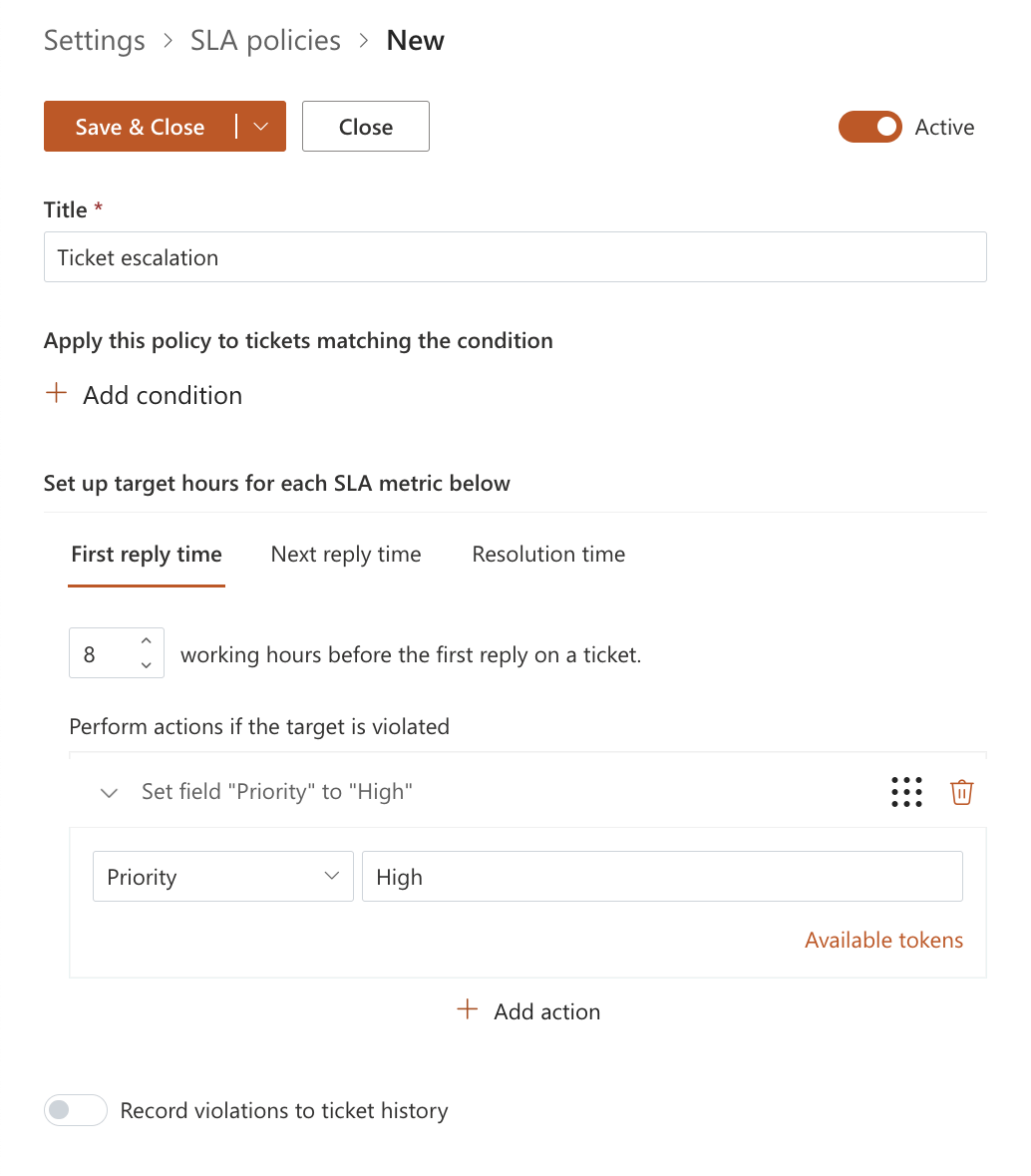Open the Save & Close dropdown arrow

tap(261, 127)
